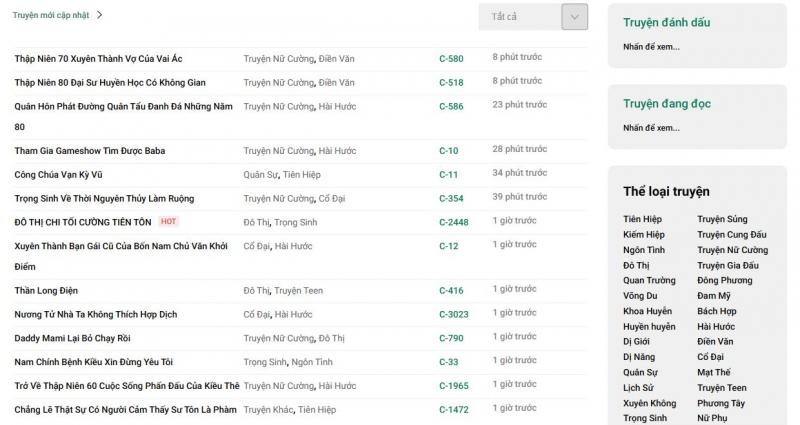
Task: Click Nhấn để xem under Truyện đánh dấu
Action: (x=651, y=47)
